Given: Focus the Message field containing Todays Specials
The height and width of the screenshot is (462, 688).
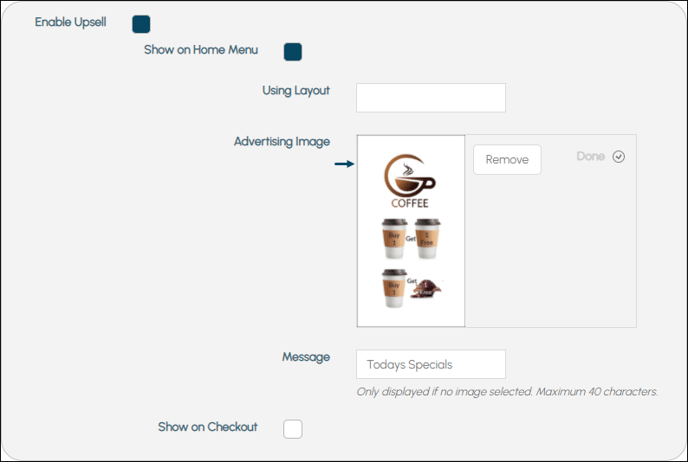Looking at the screenshot, I should click(x=431, y=364).
